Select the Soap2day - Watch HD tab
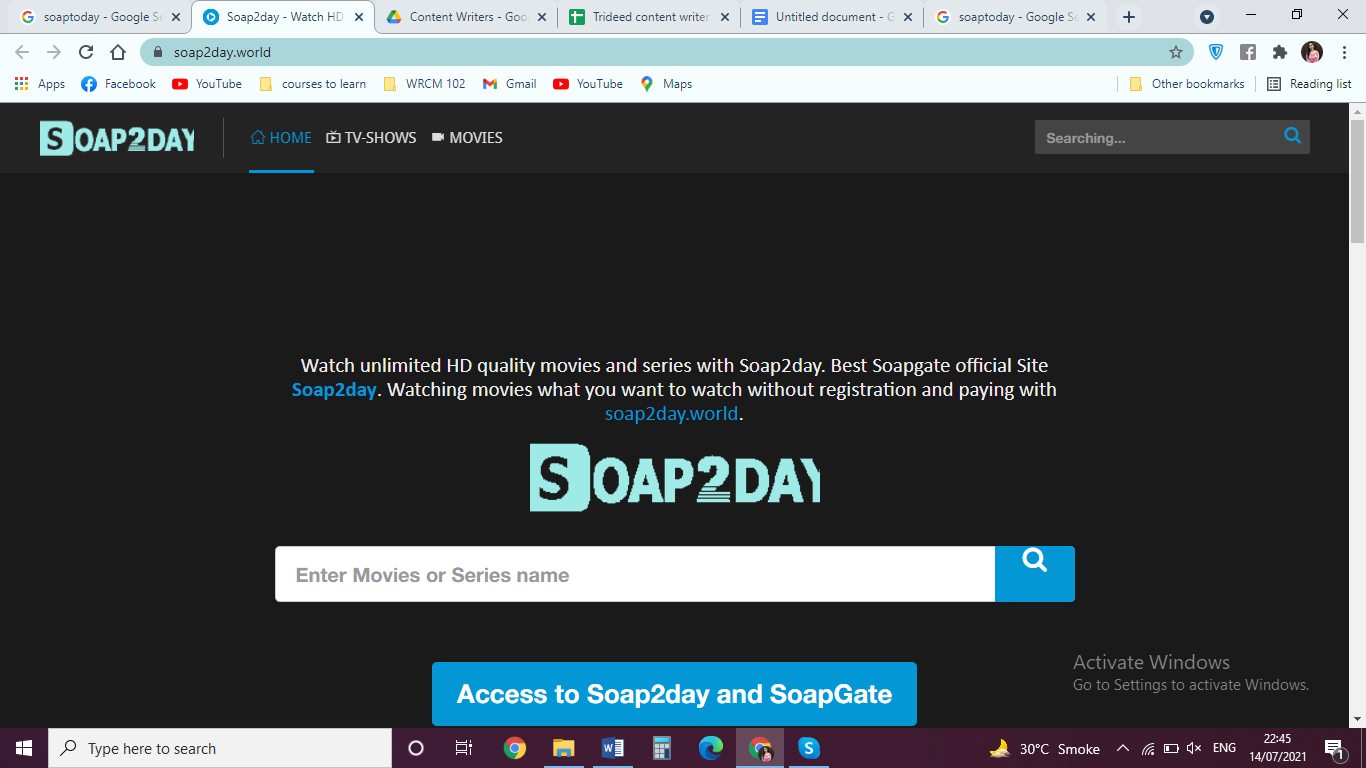 pyautogui.click(x=284, y=17)
